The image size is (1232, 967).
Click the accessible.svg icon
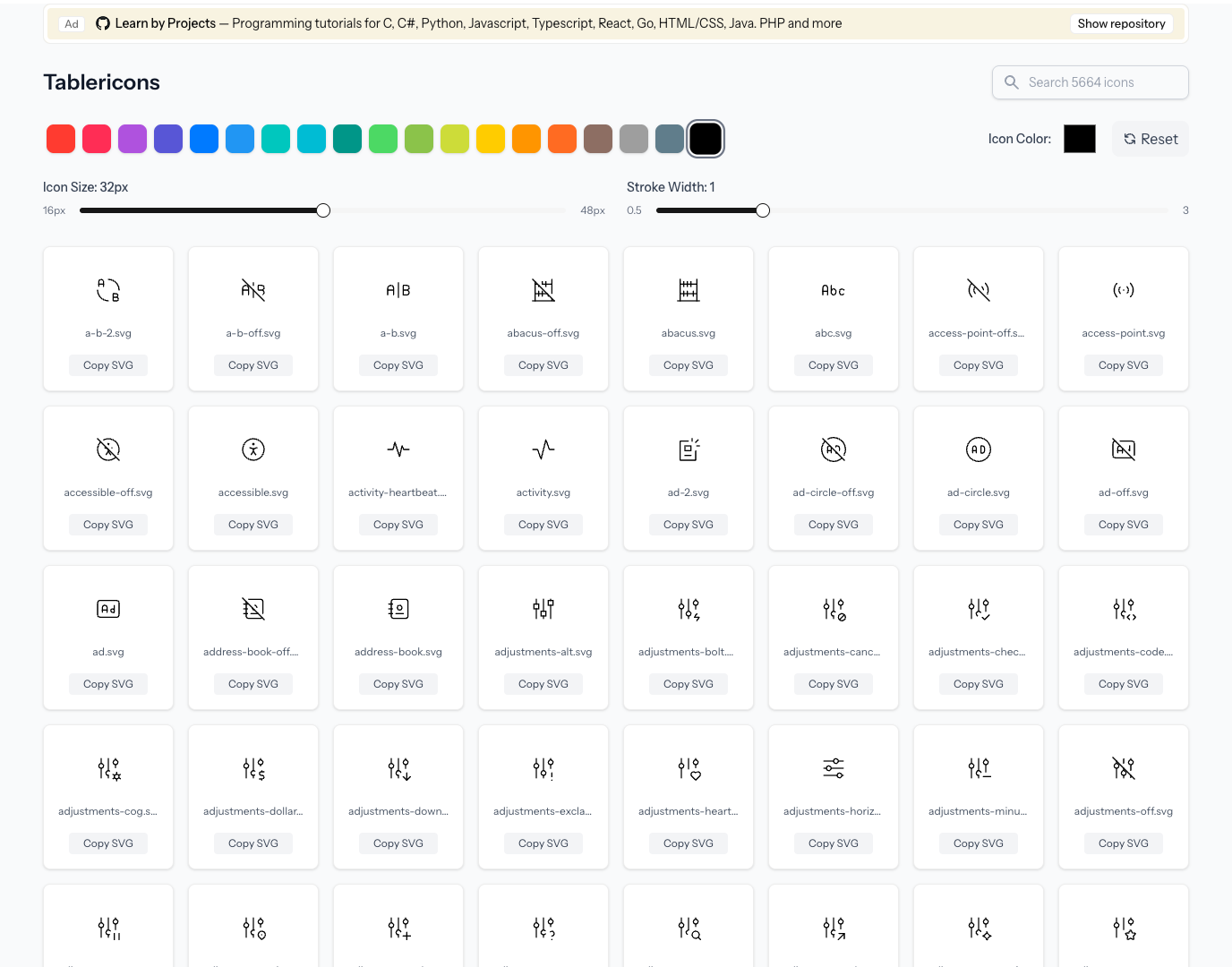coord(252,449)
